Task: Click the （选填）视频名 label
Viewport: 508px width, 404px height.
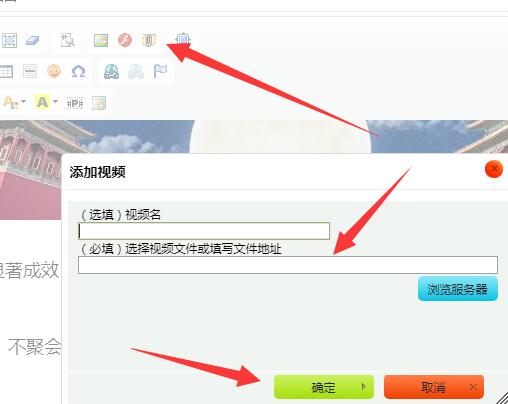Action: pos(121,215)
